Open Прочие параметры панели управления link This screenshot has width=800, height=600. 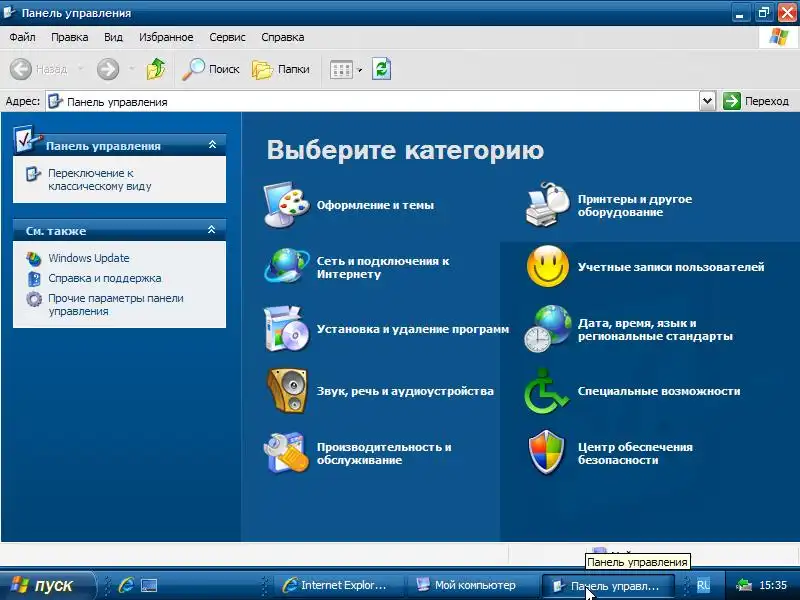tap(116, 305)
